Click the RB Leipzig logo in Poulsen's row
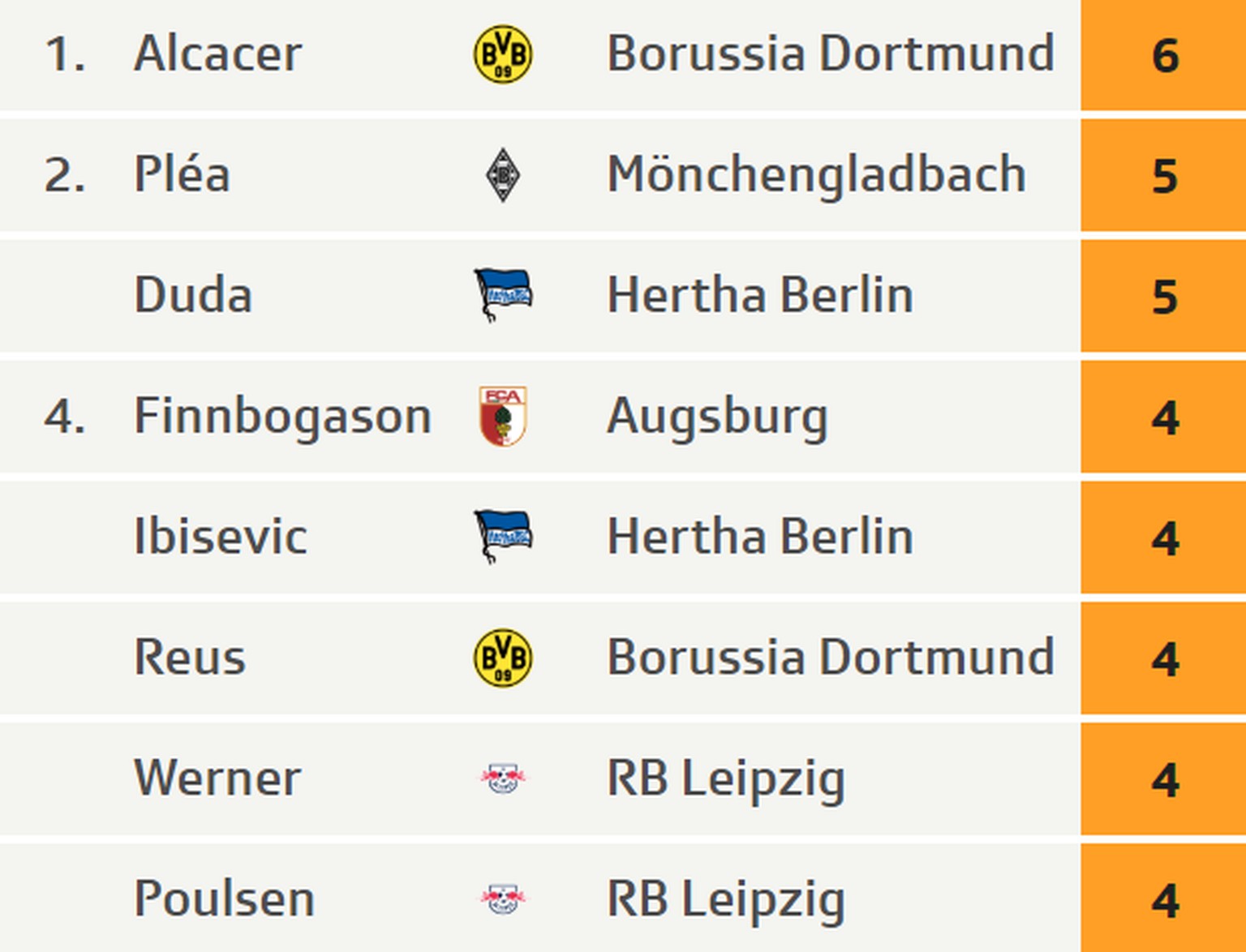1246x952 pixels. coord(503,898)
